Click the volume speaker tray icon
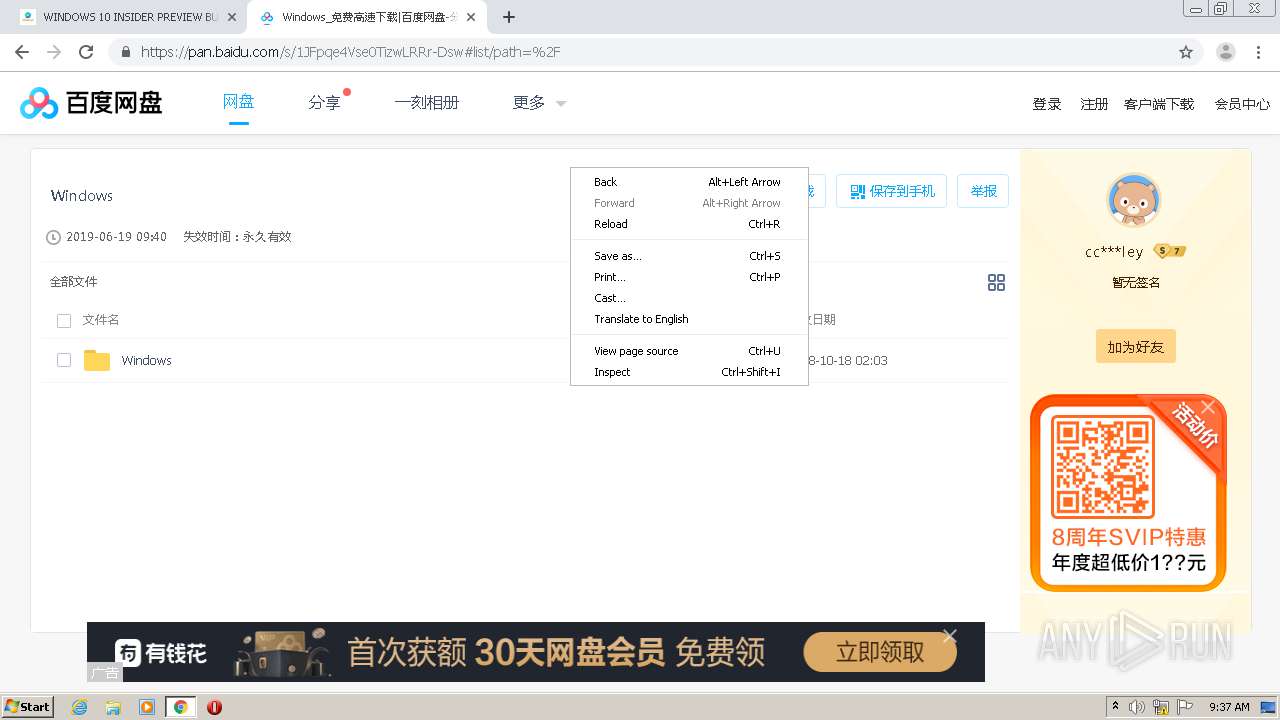This screenshot has height=720, width=1280. 1137,707
